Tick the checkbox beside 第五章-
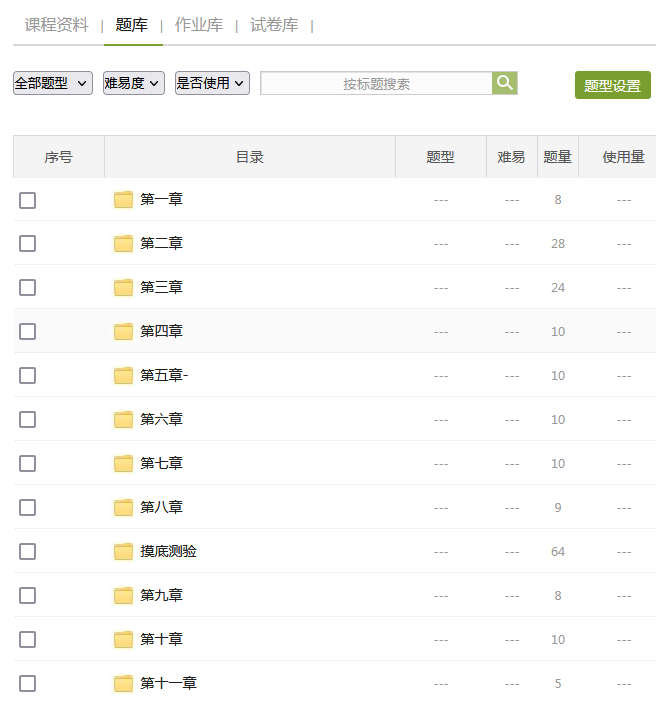Image resolution: width=656 pixels, height=701 pixels. coord(27,375)
